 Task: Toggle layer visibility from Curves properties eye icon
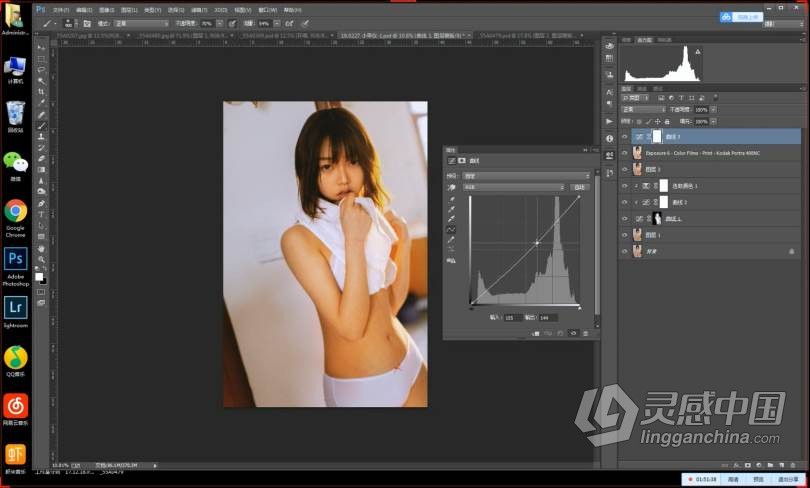(572, 334)
